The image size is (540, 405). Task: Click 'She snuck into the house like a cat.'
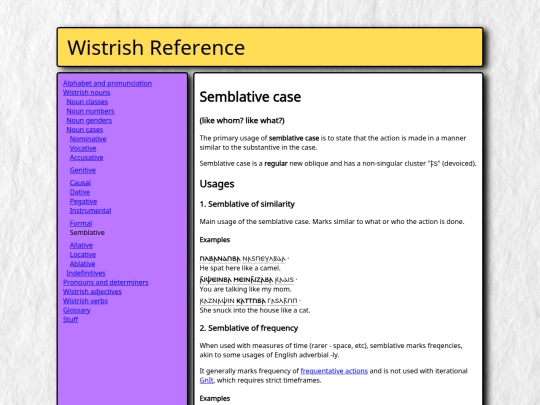pos(255,311)
